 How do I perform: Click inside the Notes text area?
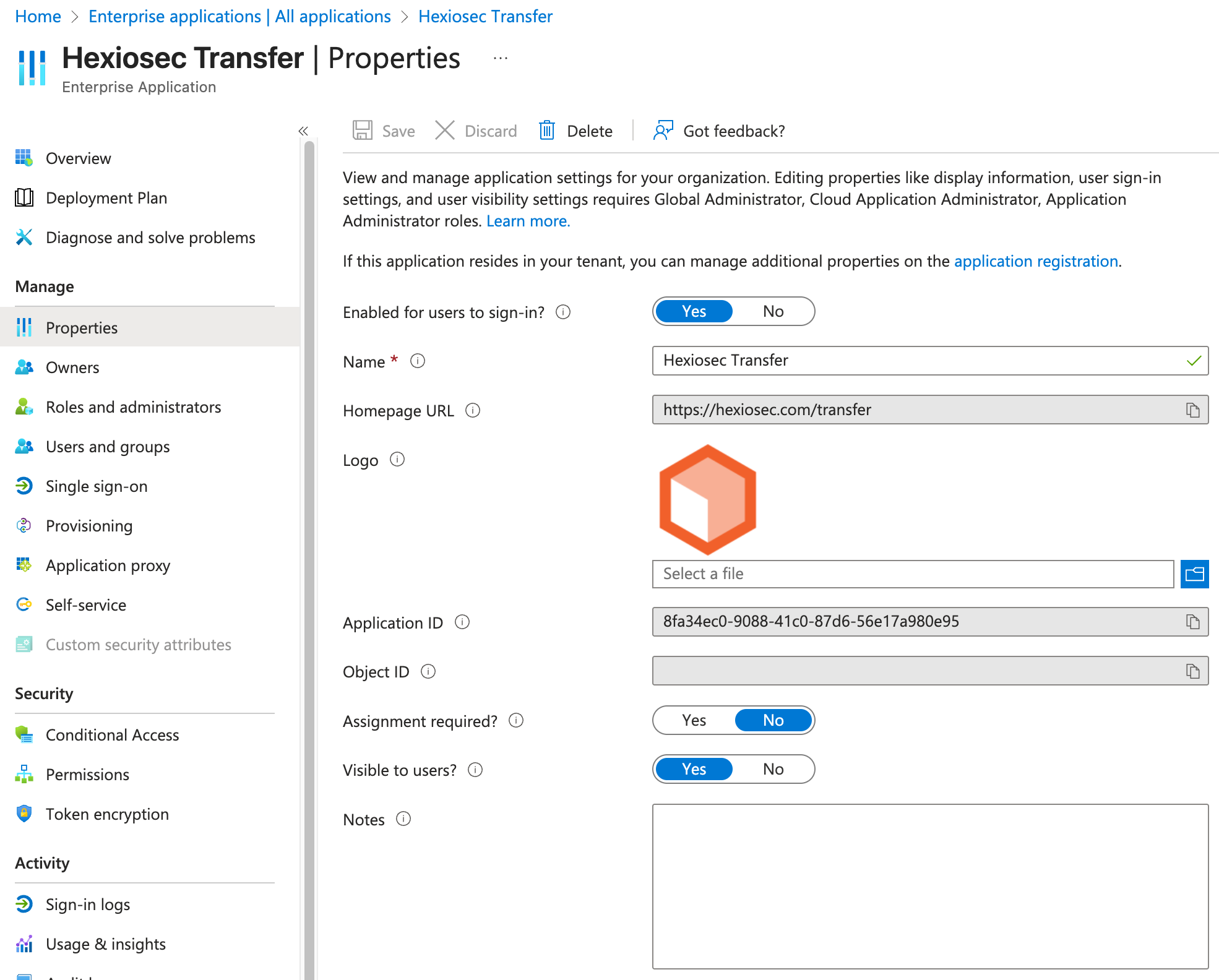coord(930,886)
